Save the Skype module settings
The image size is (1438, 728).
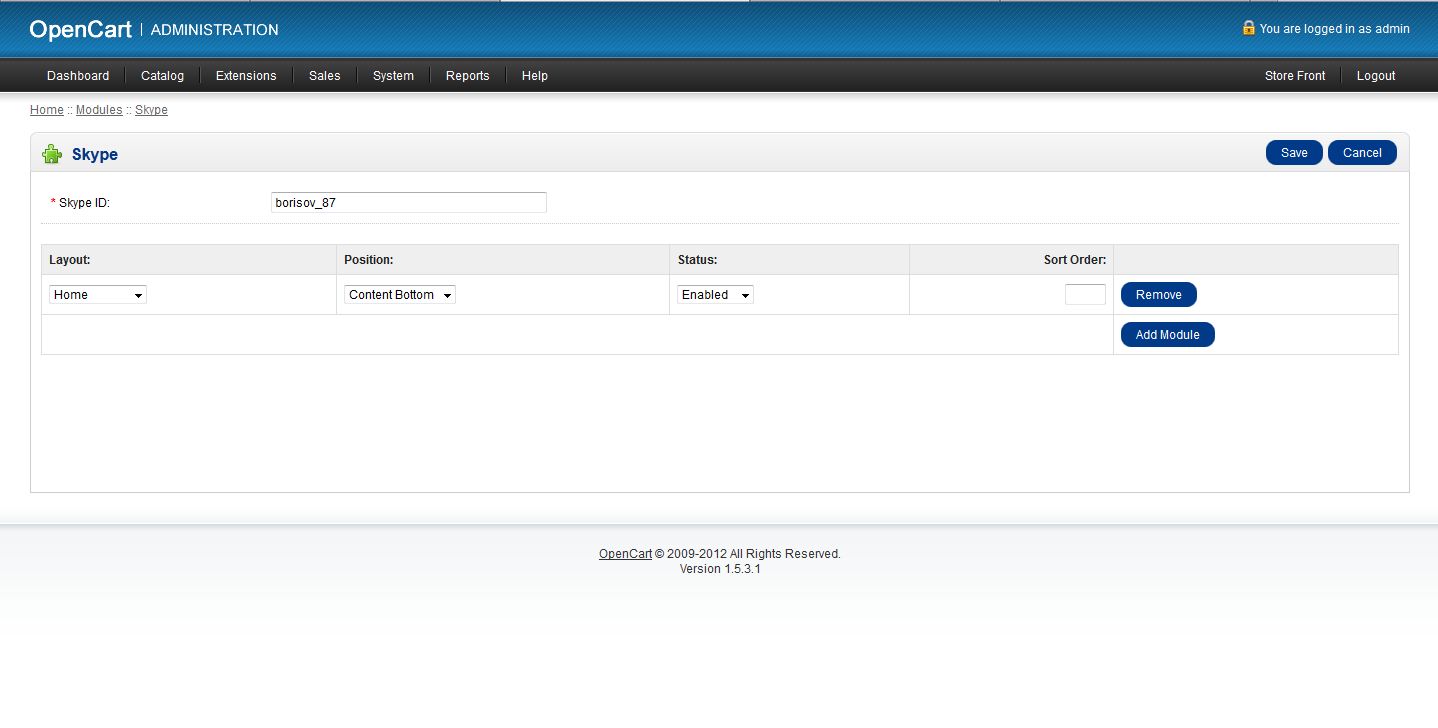(x=1294, y=153)
